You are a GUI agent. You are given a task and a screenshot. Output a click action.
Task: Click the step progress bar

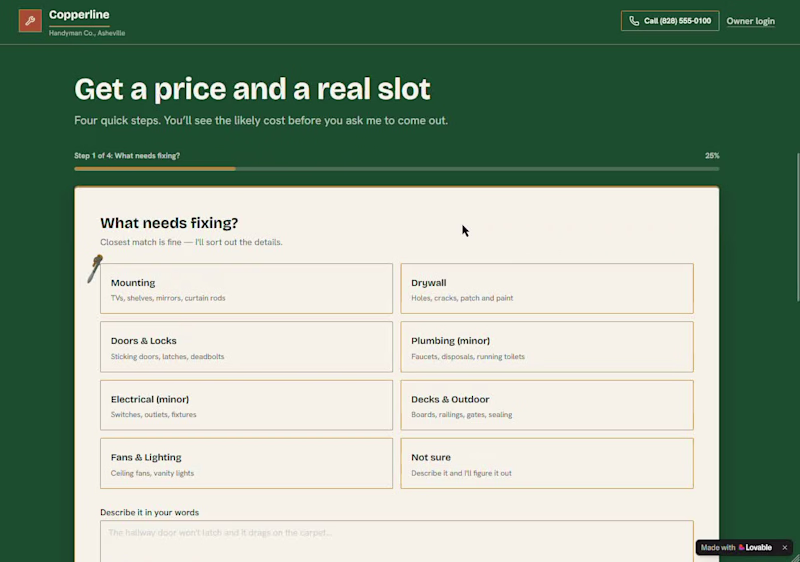click(x=396, y=169)
